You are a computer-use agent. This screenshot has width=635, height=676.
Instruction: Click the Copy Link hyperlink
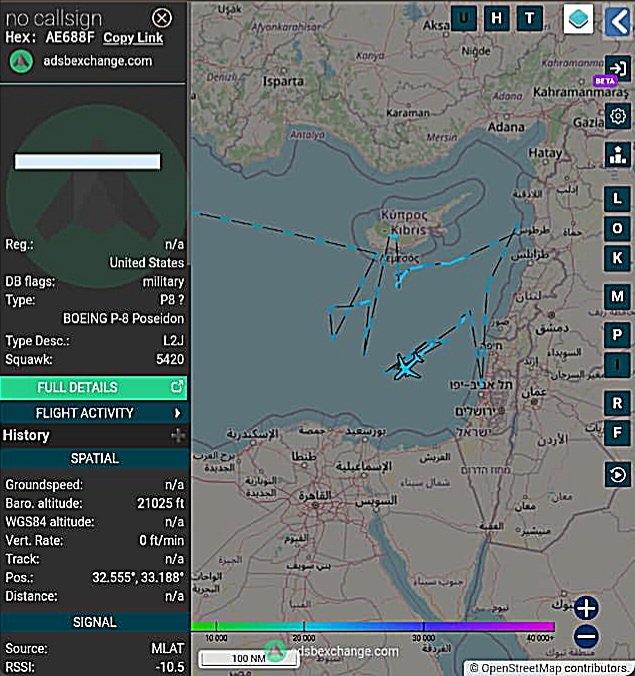tap(133, 38)
